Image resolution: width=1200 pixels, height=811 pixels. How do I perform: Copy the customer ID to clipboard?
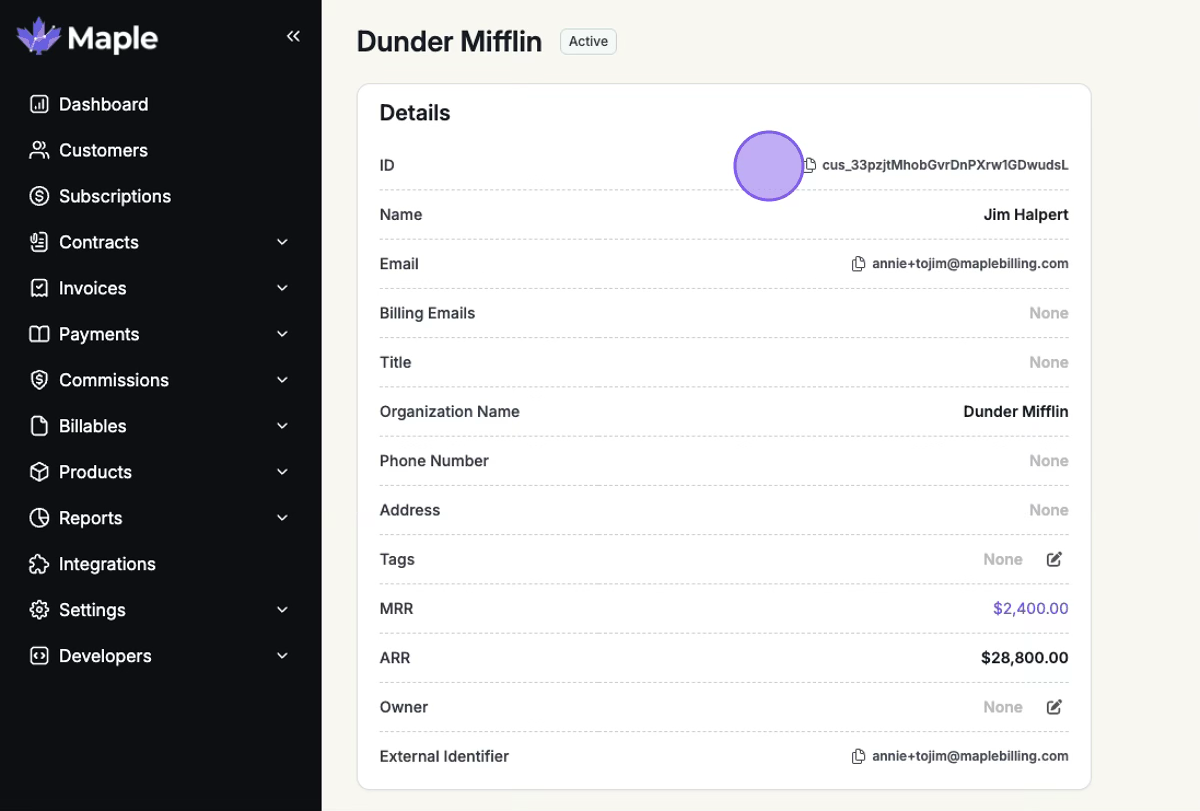[x=810, y=165]
